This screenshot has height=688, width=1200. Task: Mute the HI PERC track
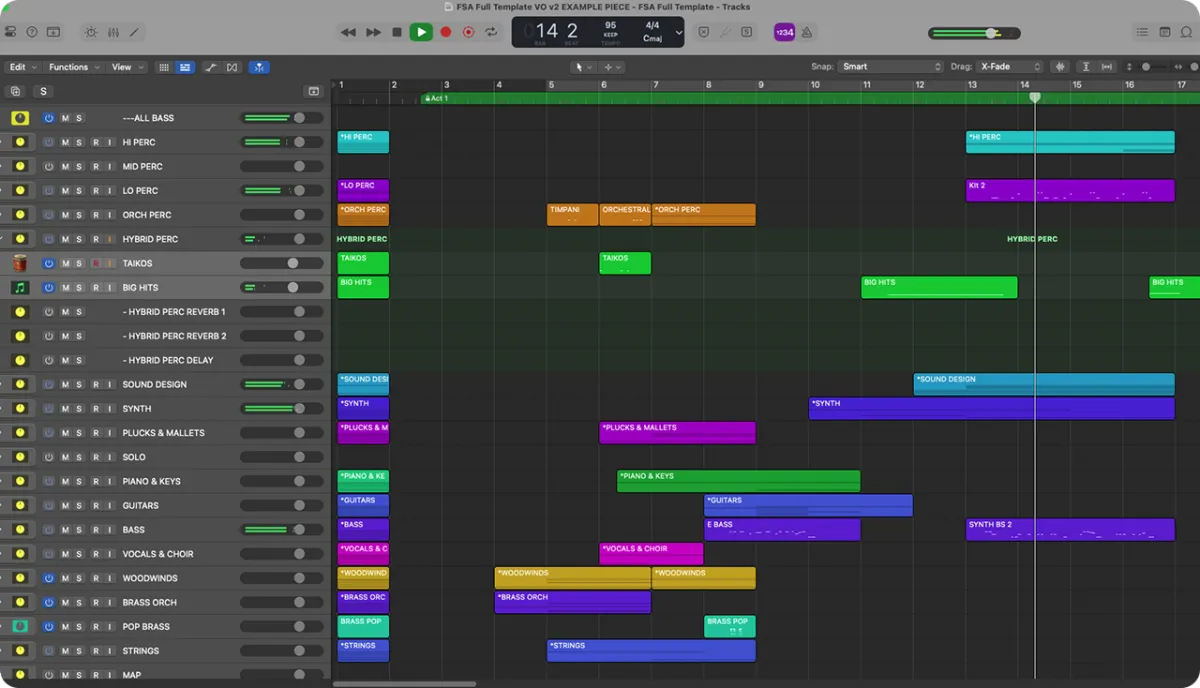[65, 142]
